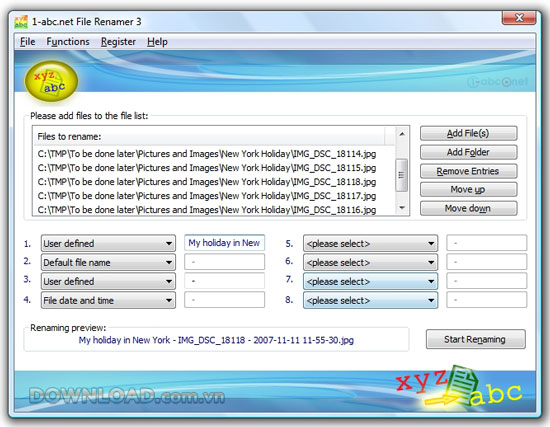Click the file list scrollbar thumb

(402, 175)
